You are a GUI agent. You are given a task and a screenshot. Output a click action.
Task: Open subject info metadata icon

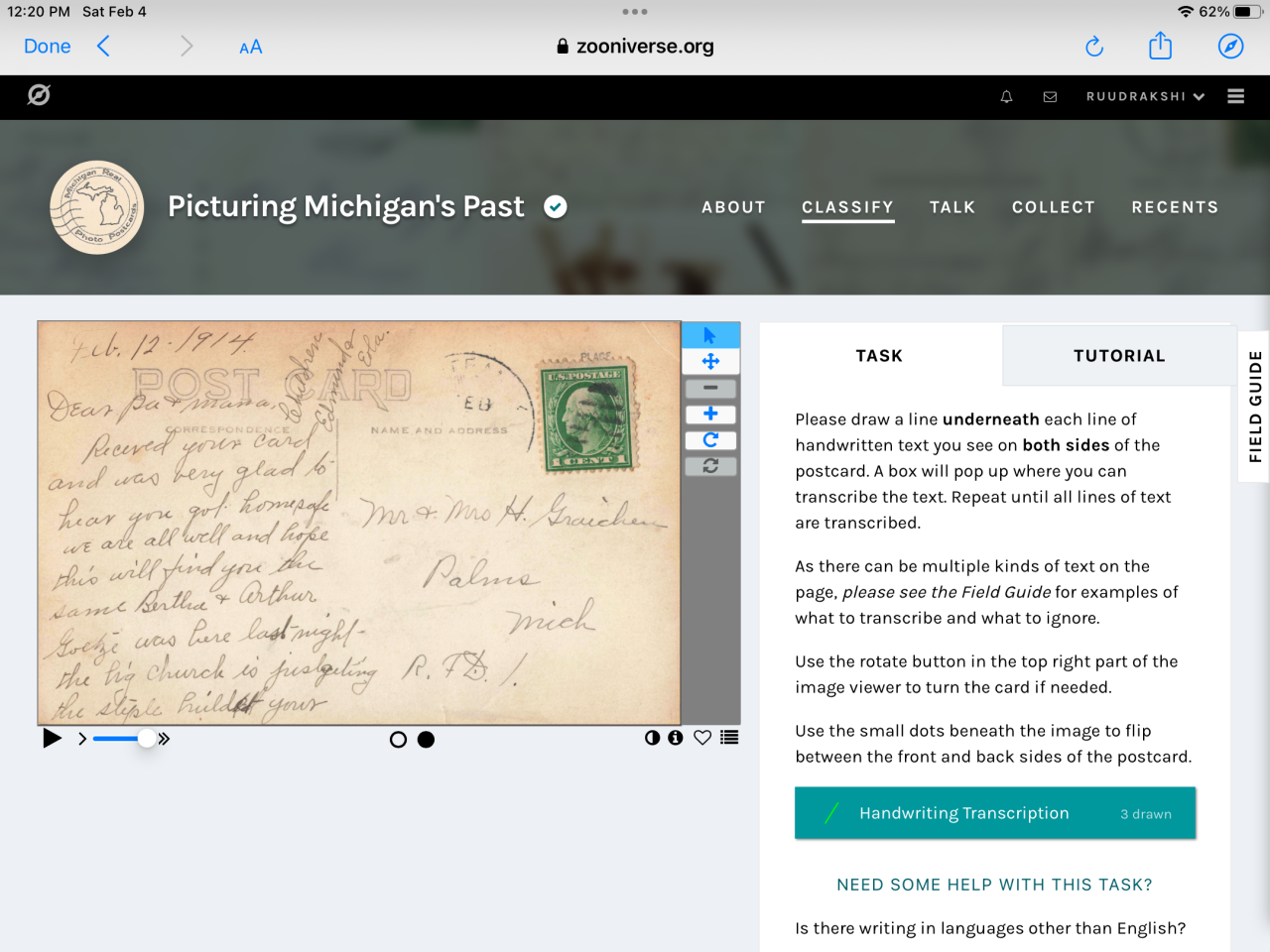click(x=676, y=738)
